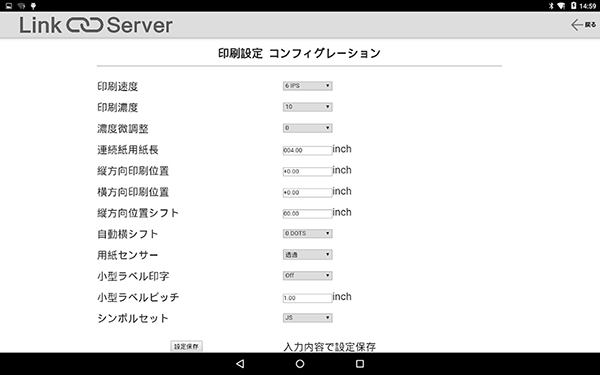
Task: Open the 印刷速度 dropdown showing 6 IPS
Action: pyautogui.click(x=308, y=86)
